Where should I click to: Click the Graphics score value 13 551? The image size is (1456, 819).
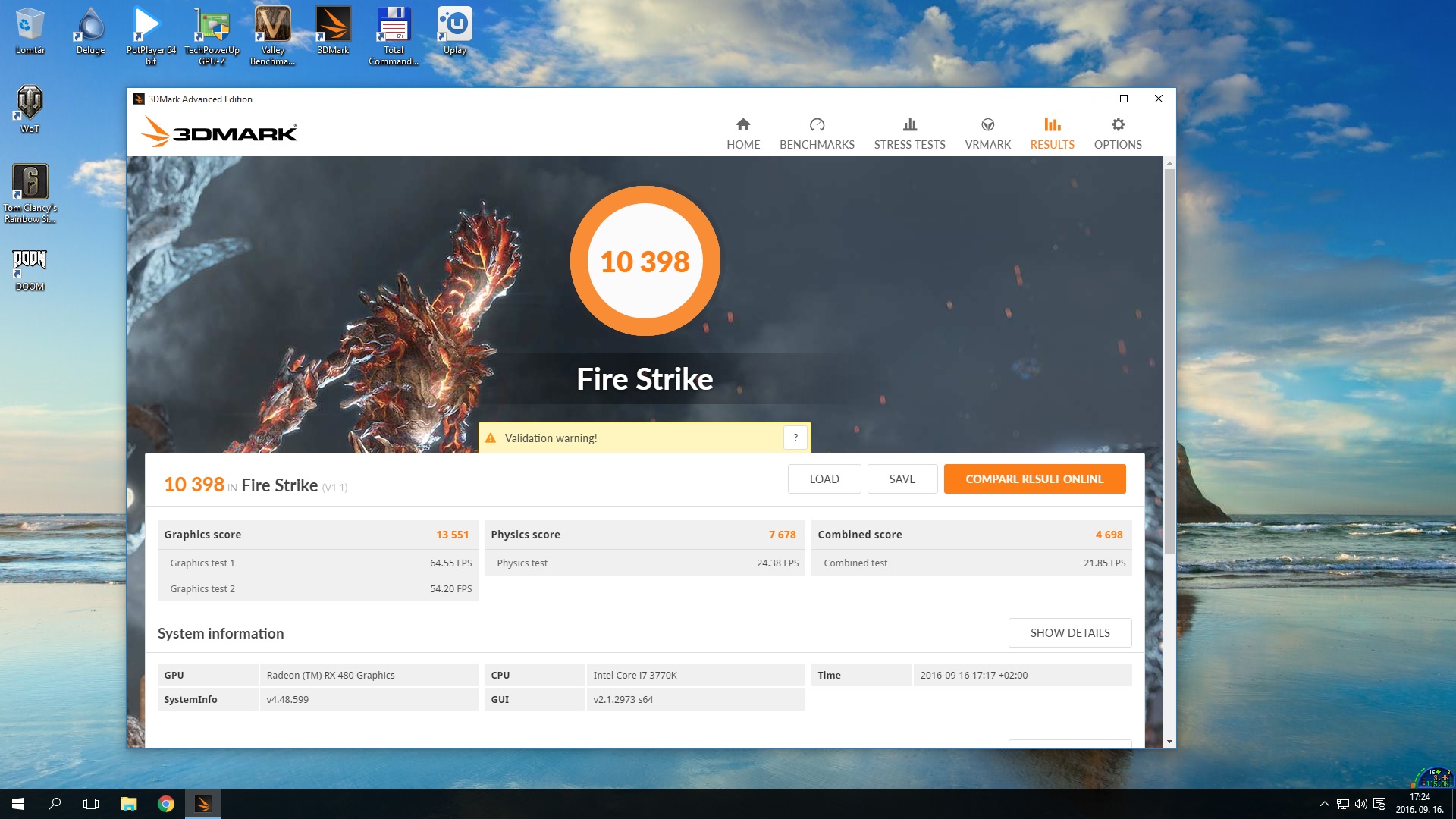[452, 535]
